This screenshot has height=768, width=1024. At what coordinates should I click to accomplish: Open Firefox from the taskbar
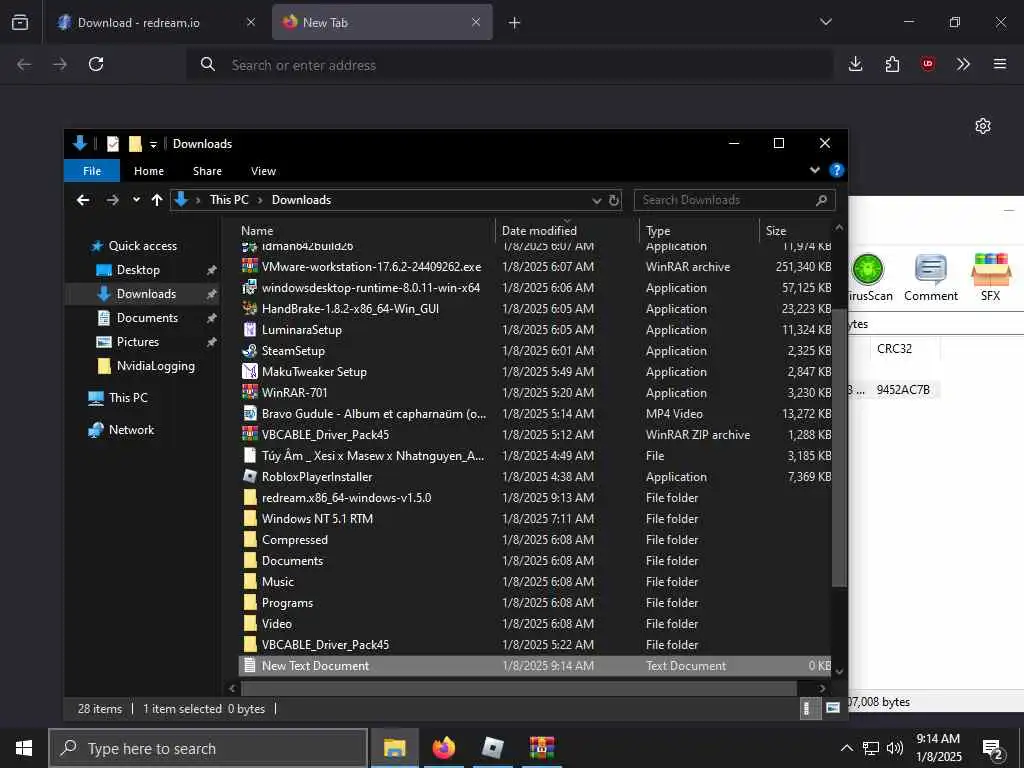pyautogui.click(x=443, y=748)
